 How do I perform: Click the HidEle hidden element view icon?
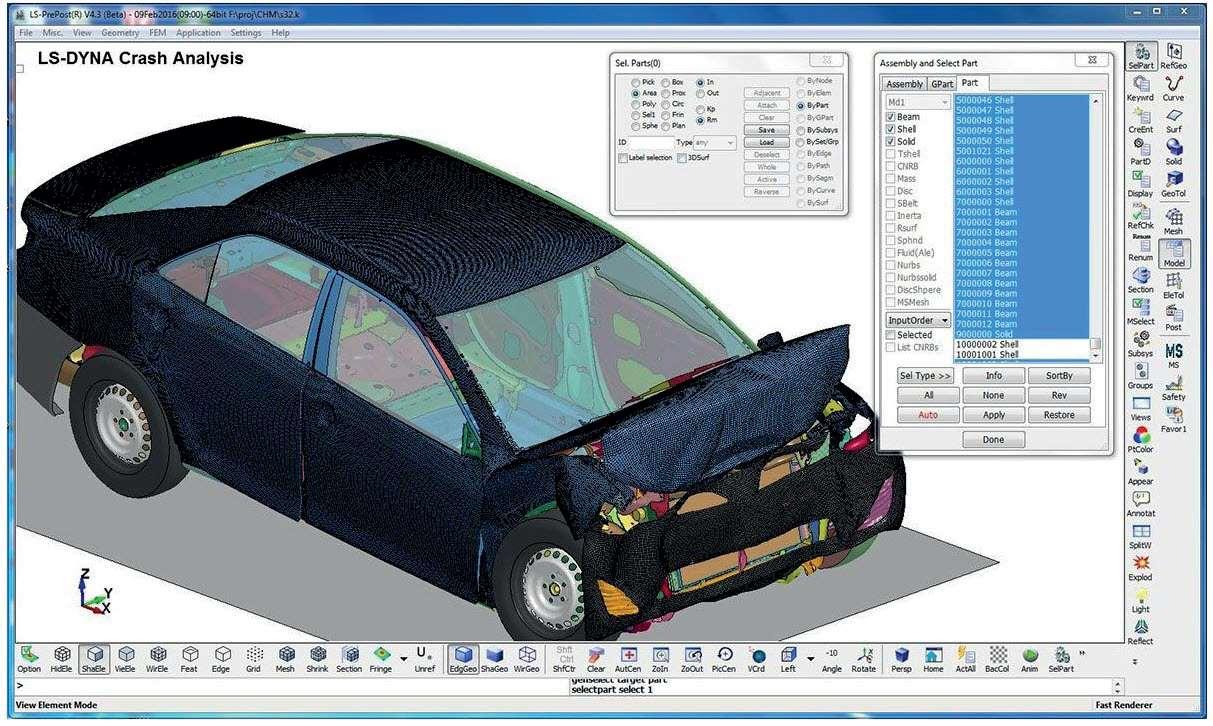tap(62, 659)
